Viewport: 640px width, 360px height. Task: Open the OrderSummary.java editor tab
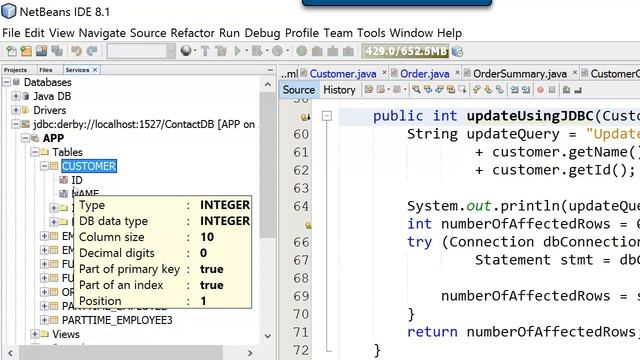click(x=520, y=74)
